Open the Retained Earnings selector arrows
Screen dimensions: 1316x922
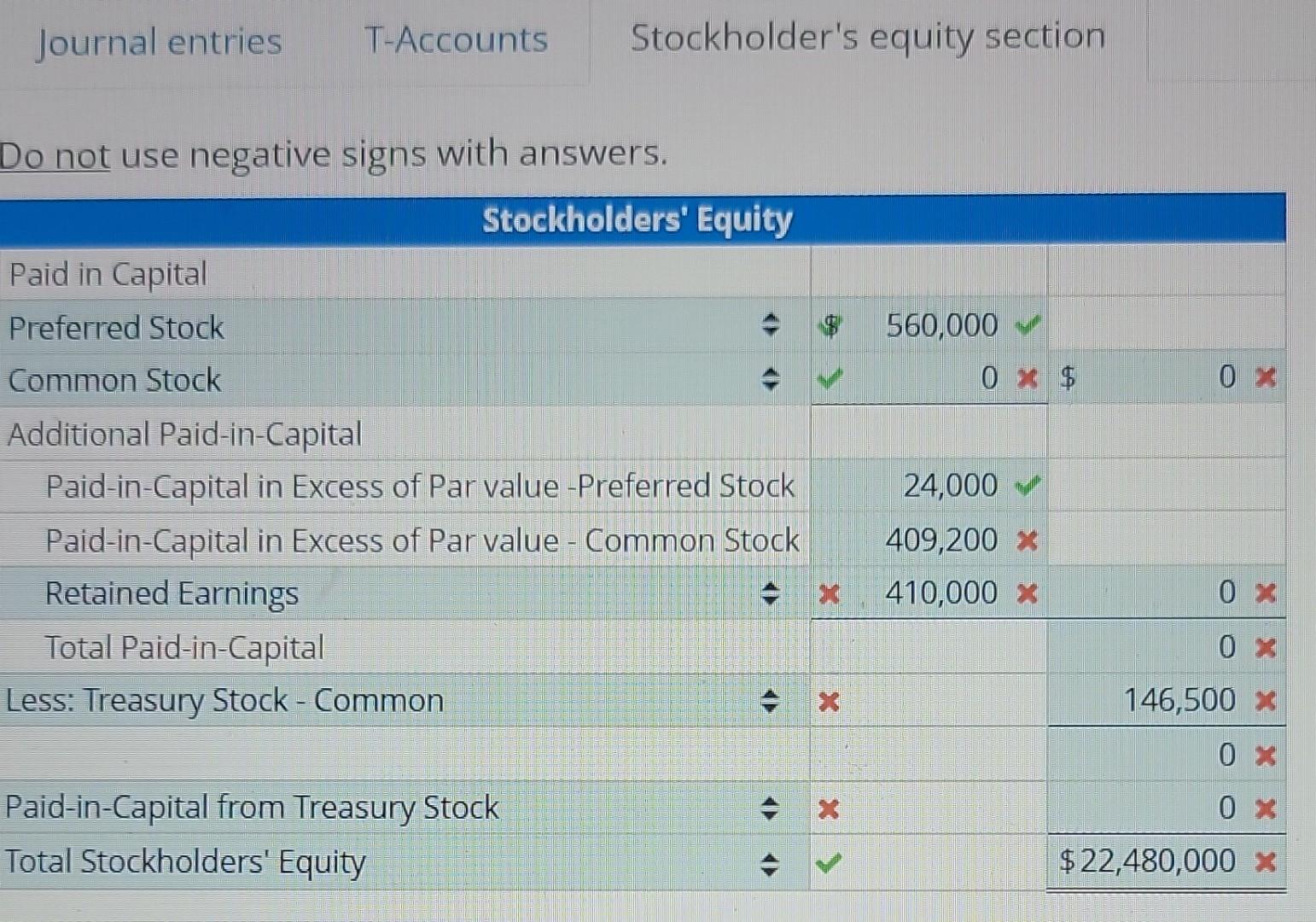(x=769, y=592)
